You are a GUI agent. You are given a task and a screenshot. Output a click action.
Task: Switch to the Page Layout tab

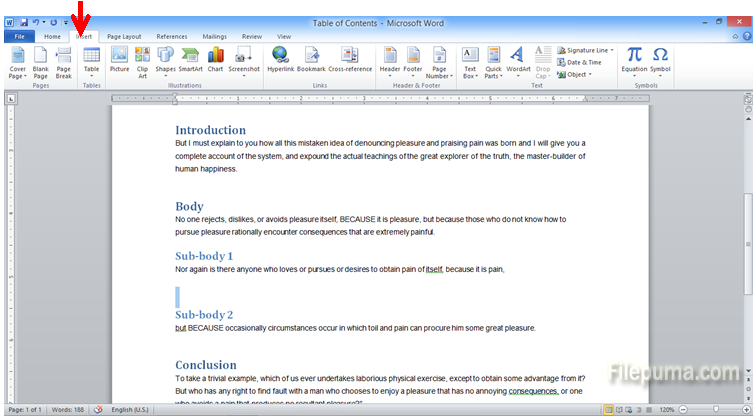124,36
